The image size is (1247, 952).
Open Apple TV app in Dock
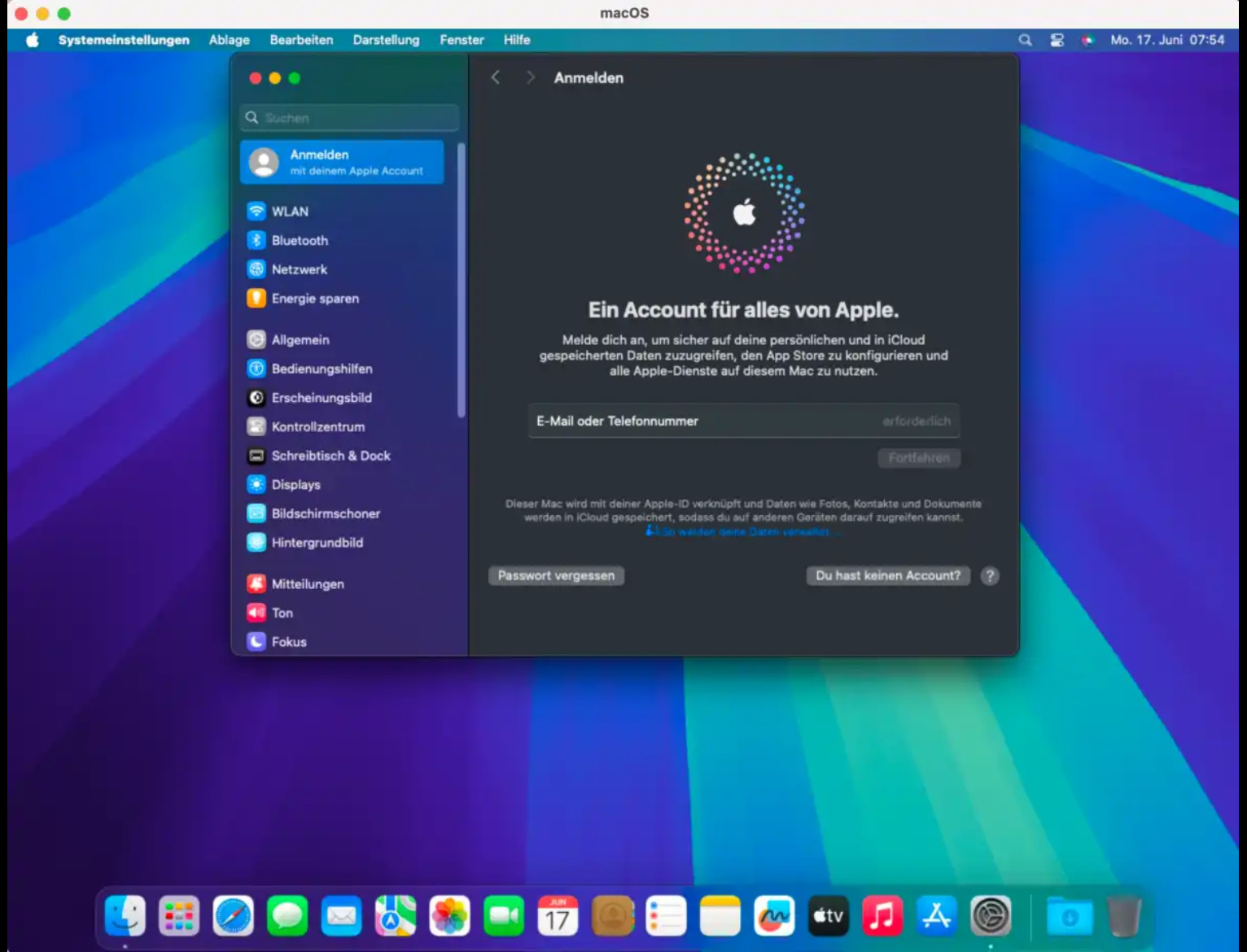pyautogui.click(x=829, y=916)
